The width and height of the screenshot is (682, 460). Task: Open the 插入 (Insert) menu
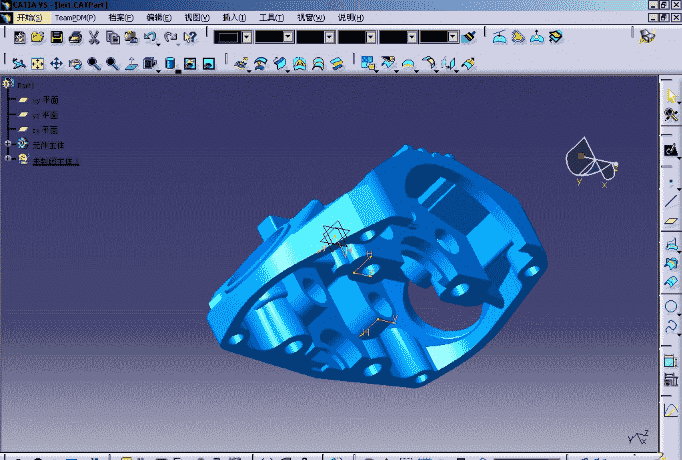coord(236,18)
